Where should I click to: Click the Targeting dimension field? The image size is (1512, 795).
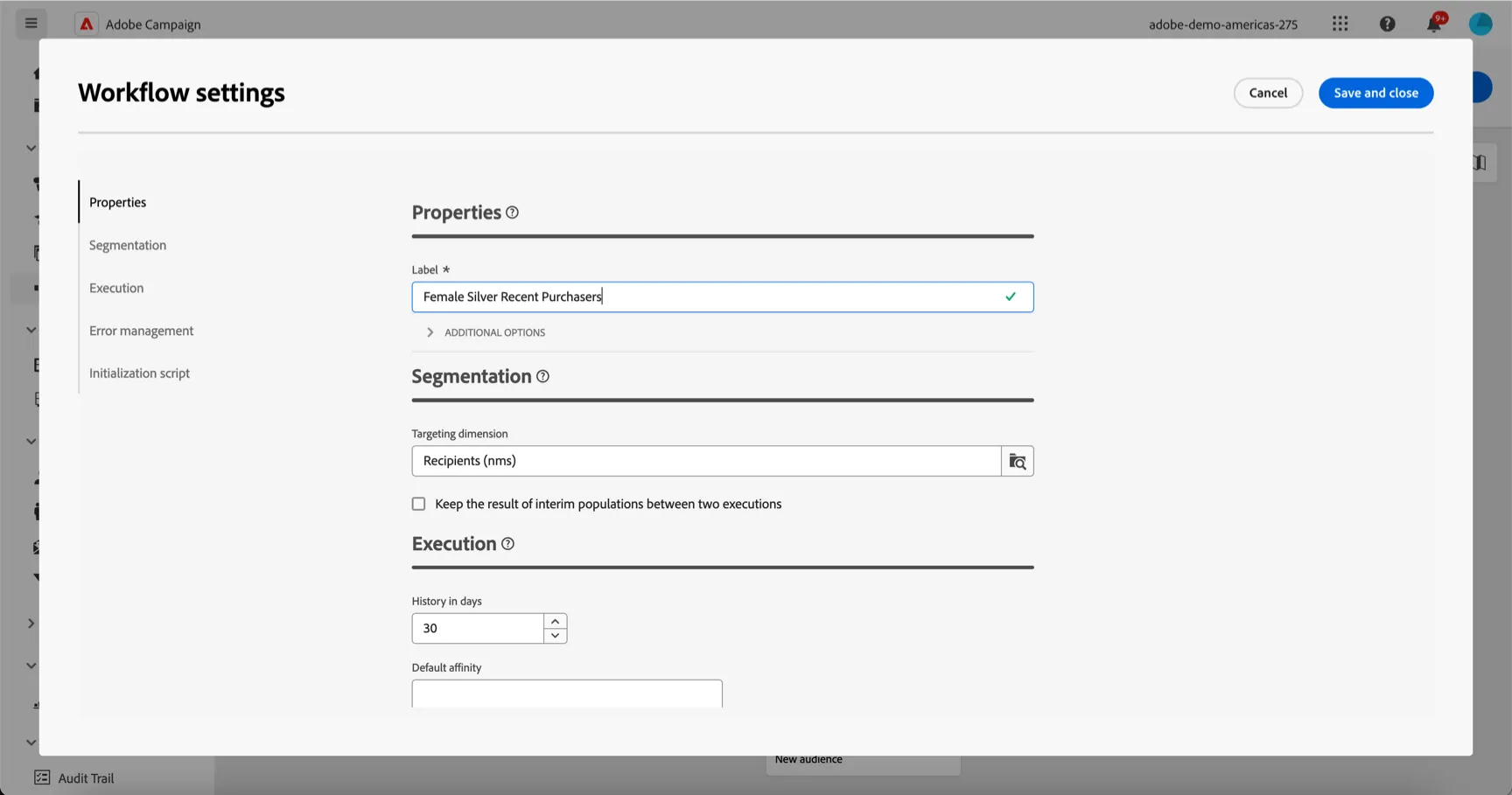(706, 461)
